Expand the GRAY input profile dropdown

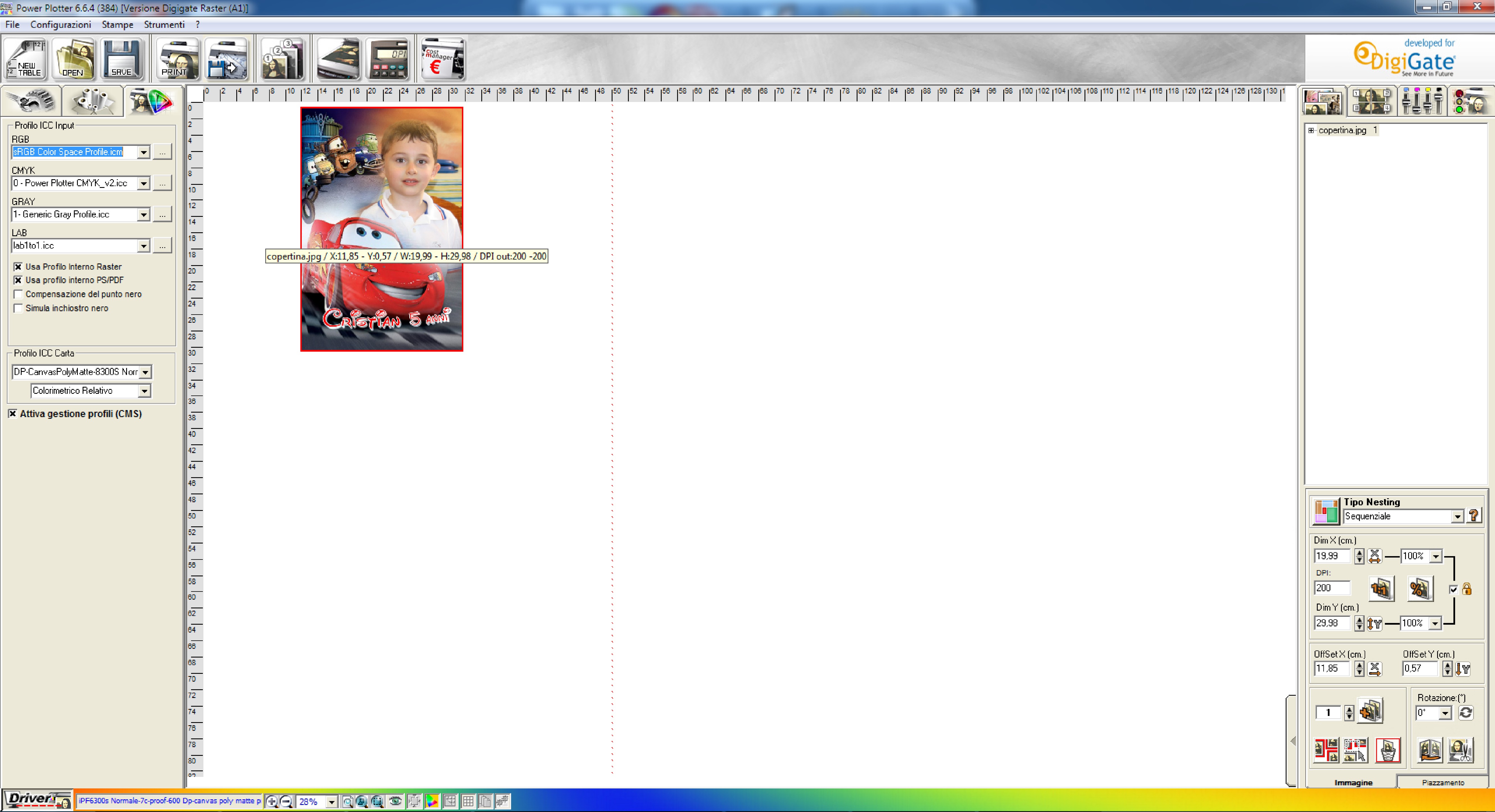click(143, 215)
